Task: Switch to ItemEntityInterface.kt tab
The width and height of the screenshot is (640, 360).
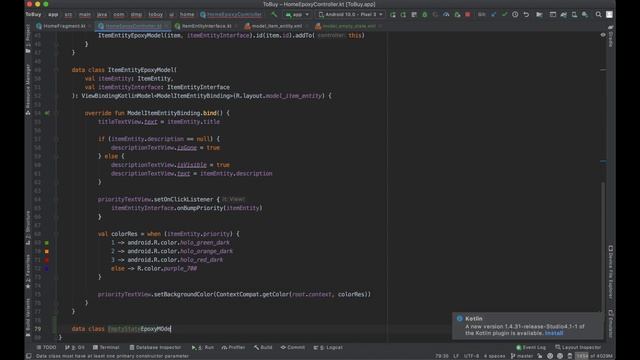Action: coord(206,26)
